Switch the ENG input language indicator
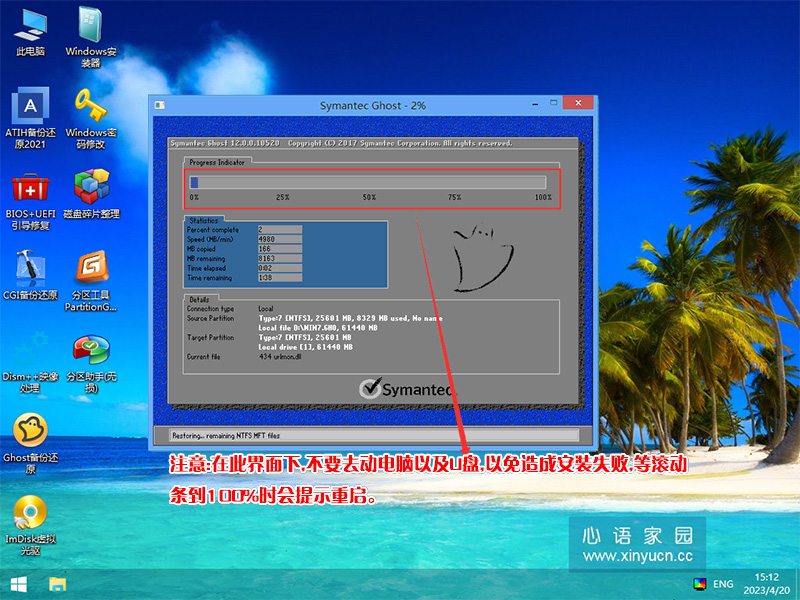The width and height of the screenshot is (800, 600). [723, 584]
